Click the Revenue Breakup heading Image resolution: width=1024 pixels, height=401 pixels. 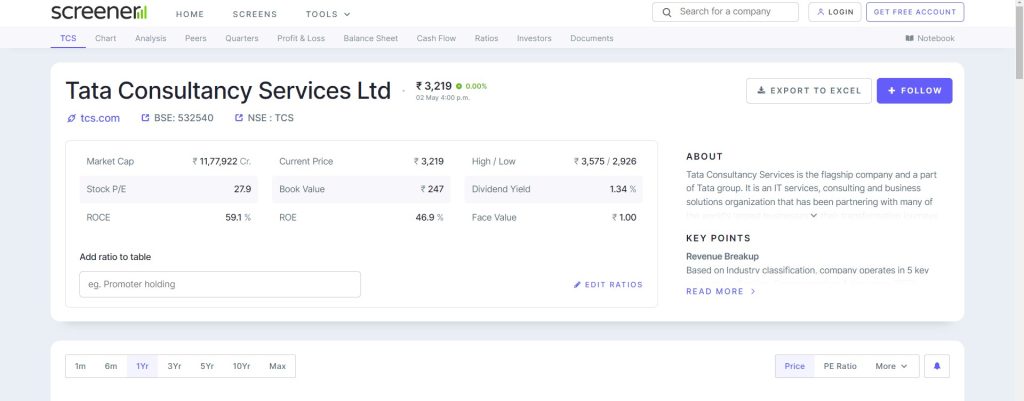click(x=722, y=257)
